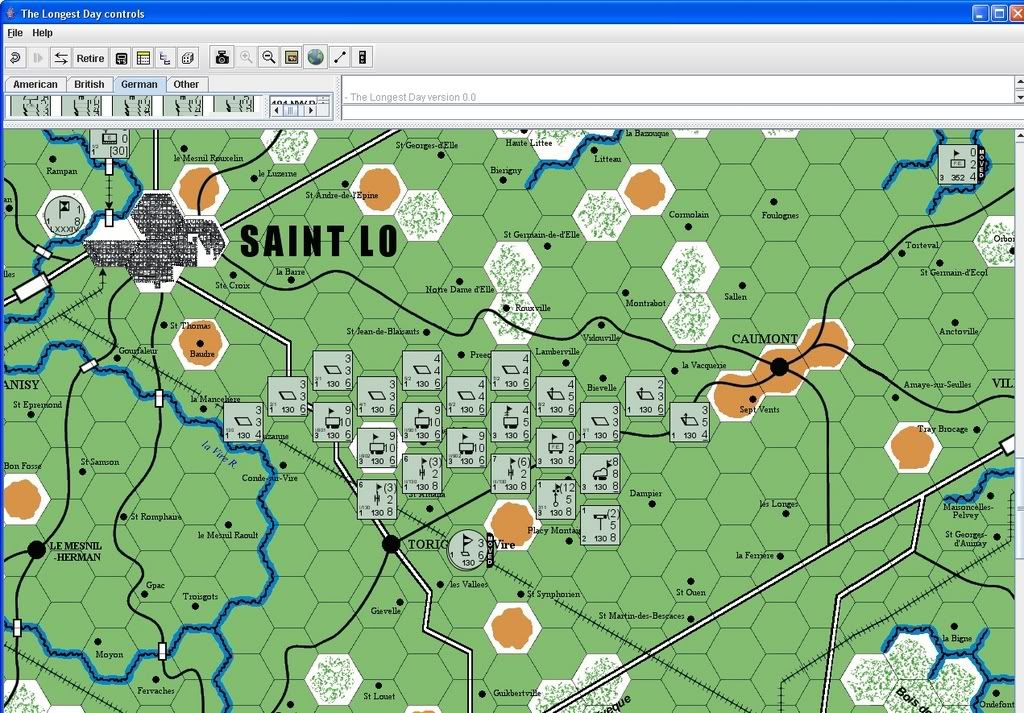Click the palette list left scroll arrow
The image size is (1024, 713).
click(x=276, y=110)
